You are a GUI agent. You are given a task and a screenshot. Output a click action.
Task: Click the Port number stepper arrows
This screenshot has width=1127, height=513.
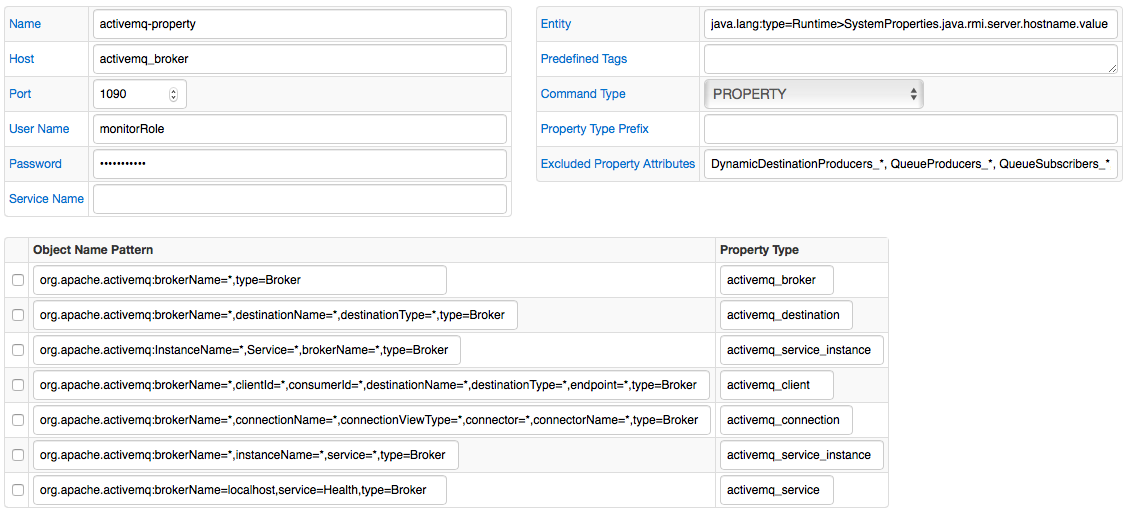tap(173, 94)
